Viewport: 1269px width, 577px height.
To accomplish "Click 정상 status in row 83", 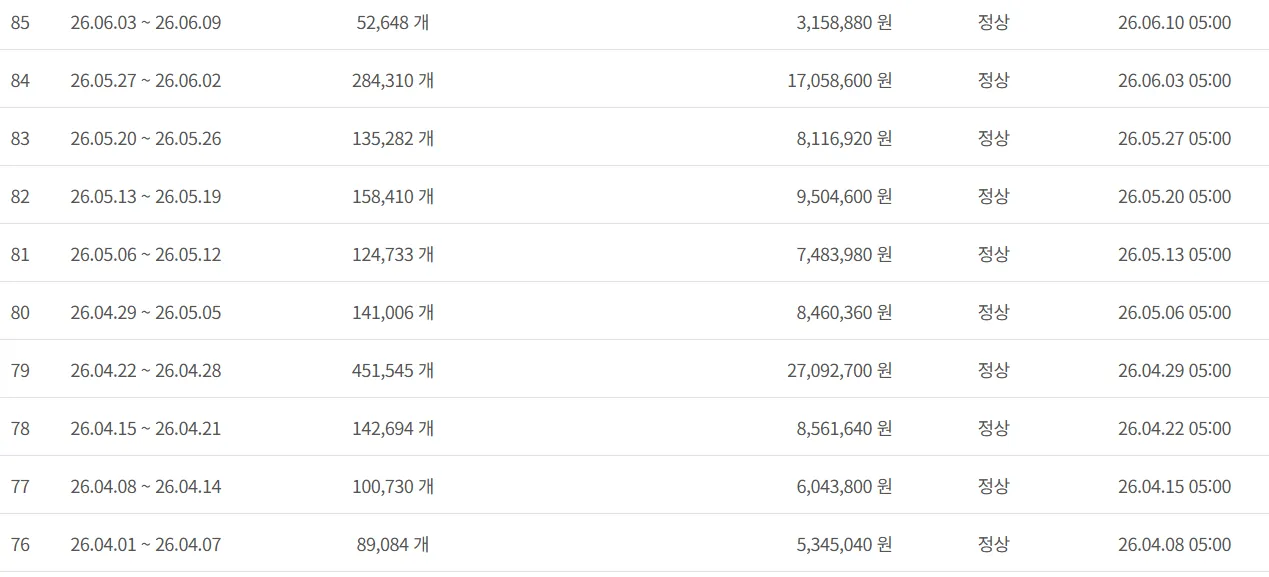I will [993, 138].
